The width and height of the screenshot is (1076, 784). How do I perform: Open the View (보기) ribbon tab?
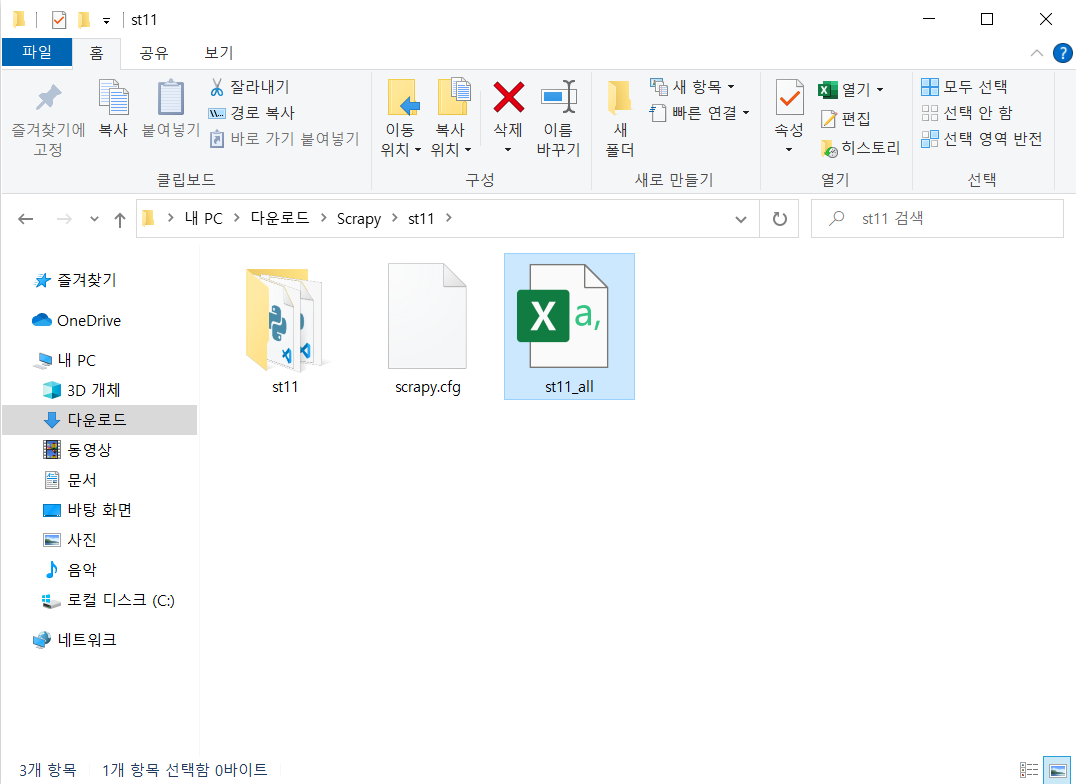pos(218,53)
